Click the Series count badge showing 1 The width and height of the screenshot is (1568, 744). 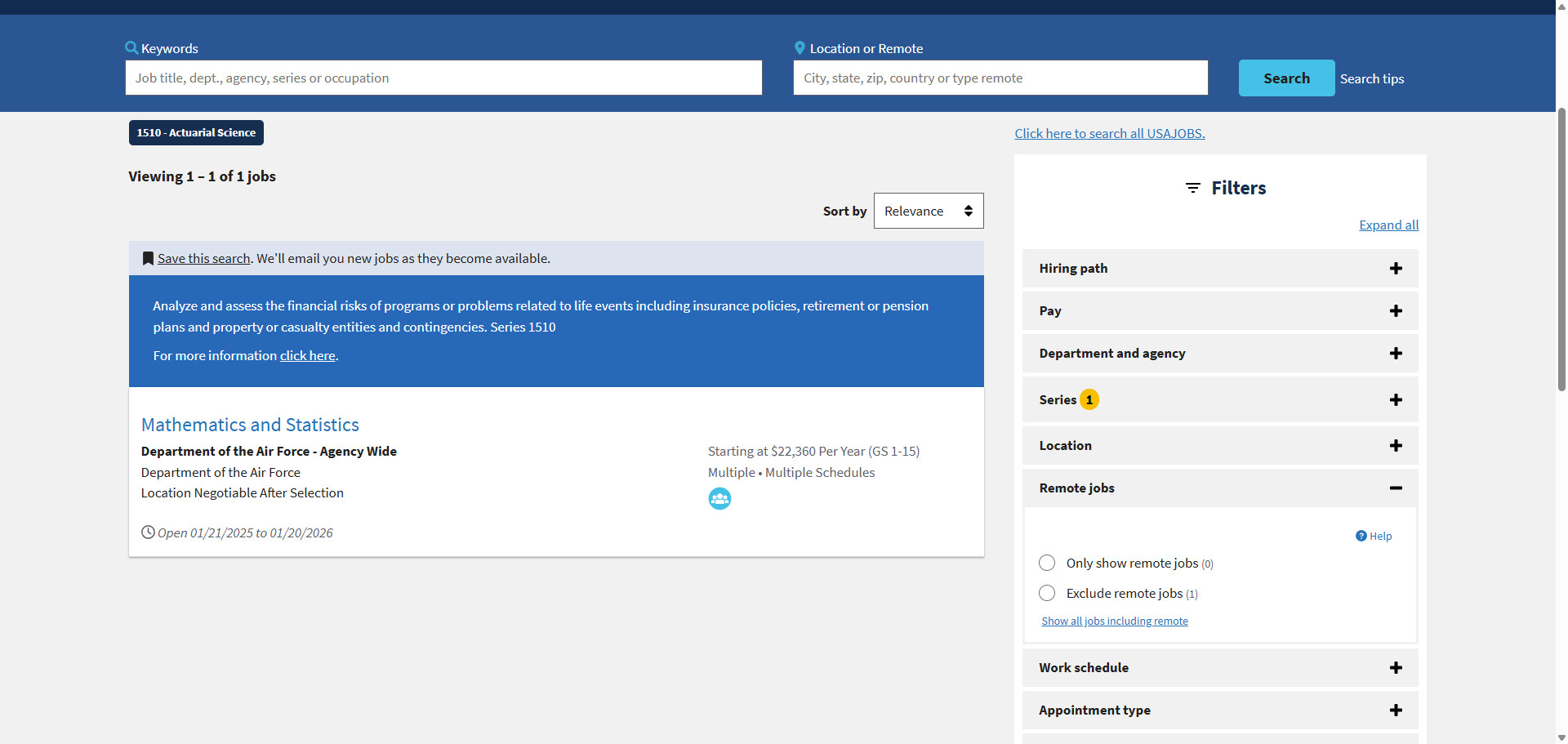tap(1089, 399)
